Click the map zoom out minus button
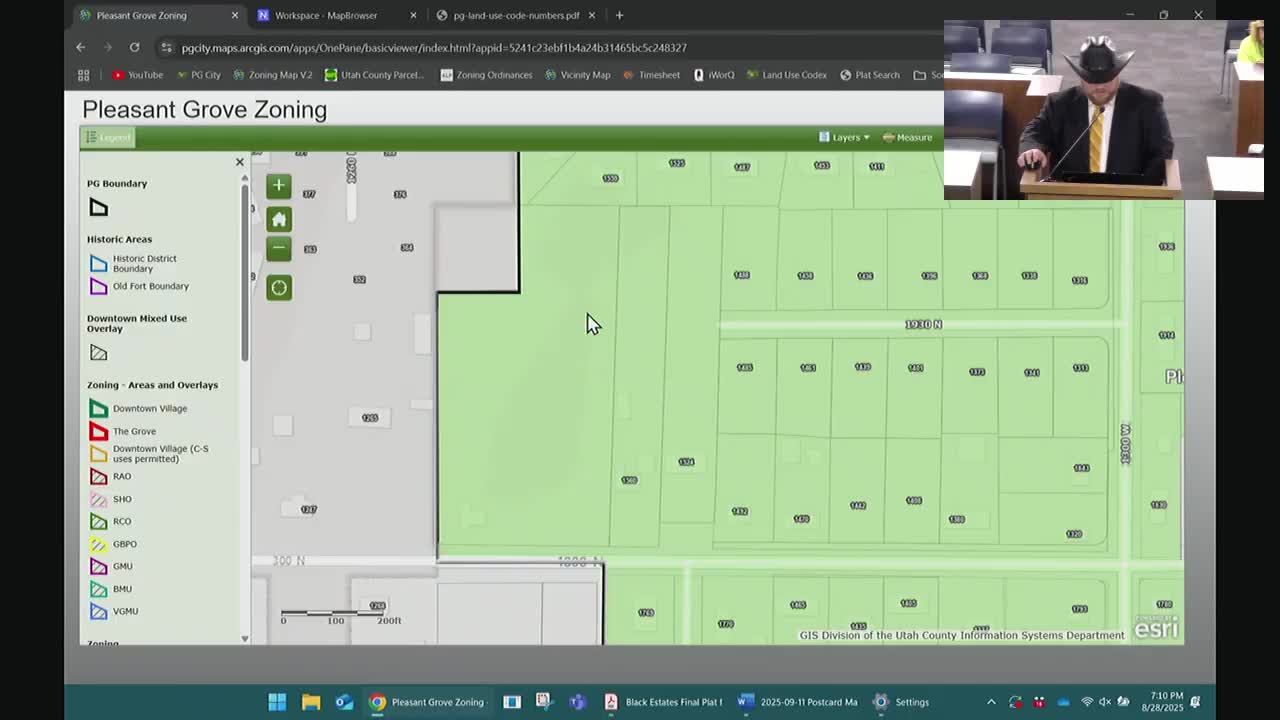This screenshot has width=1280, height=720. point(279,249)
